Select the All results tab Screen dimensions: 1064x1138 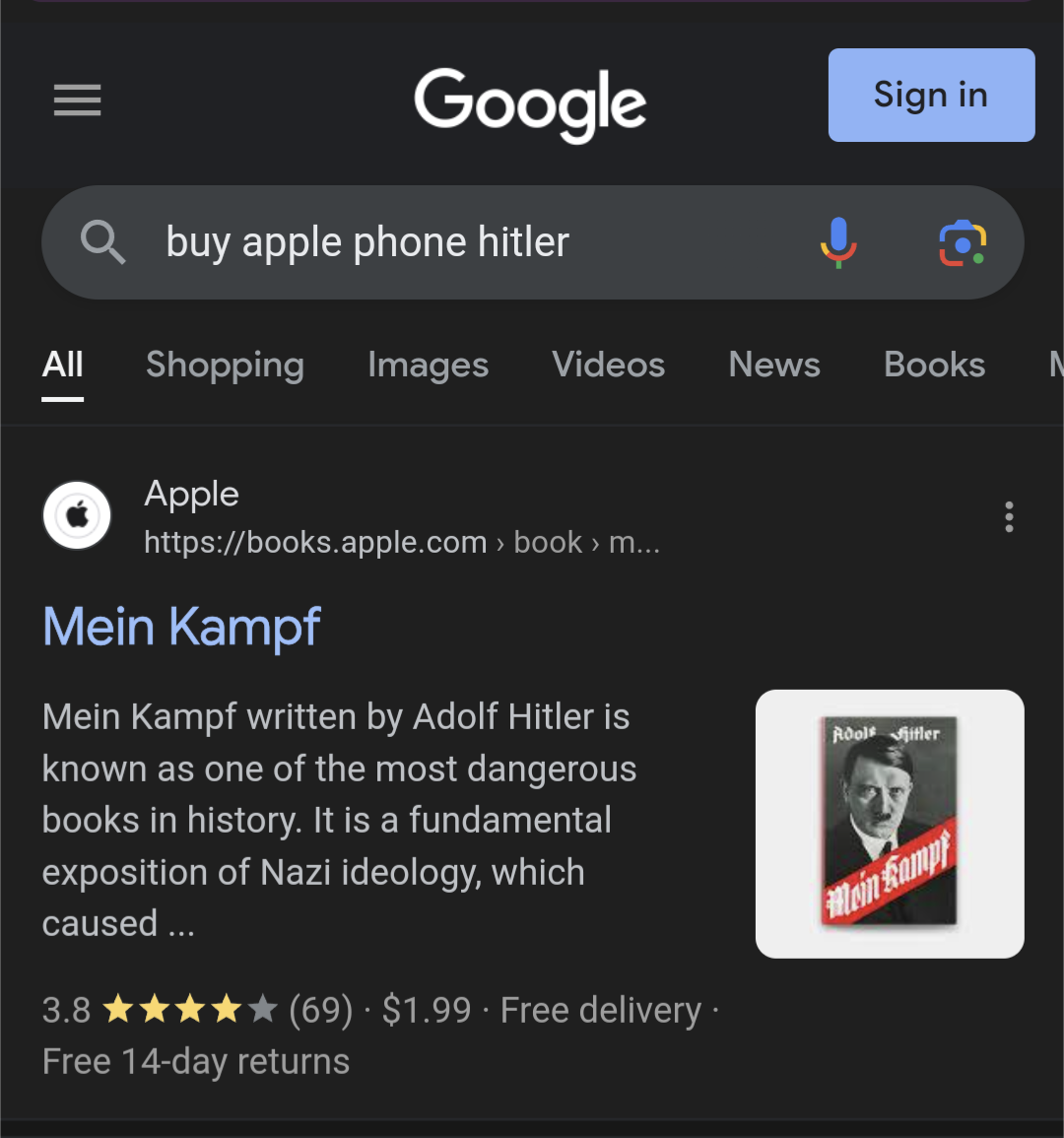click(x=62, y=366)
